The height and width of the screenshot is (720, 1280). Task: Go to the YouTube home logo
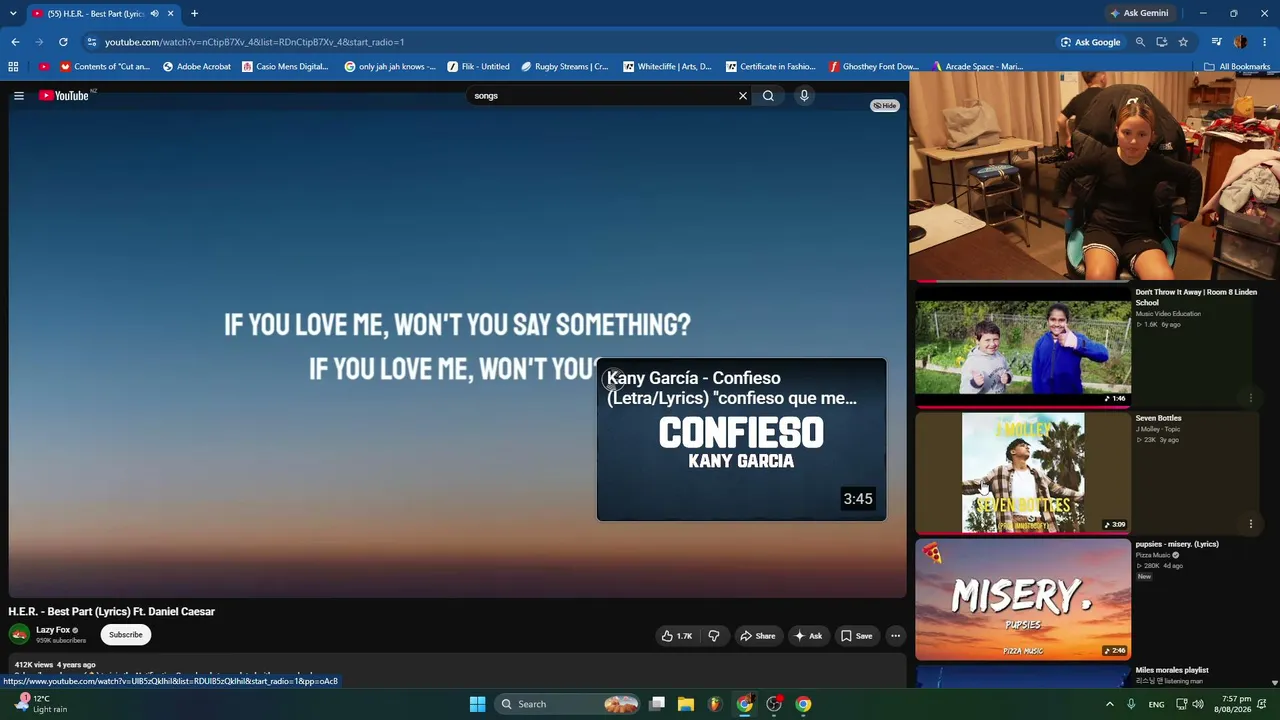(x=64, y=96)
